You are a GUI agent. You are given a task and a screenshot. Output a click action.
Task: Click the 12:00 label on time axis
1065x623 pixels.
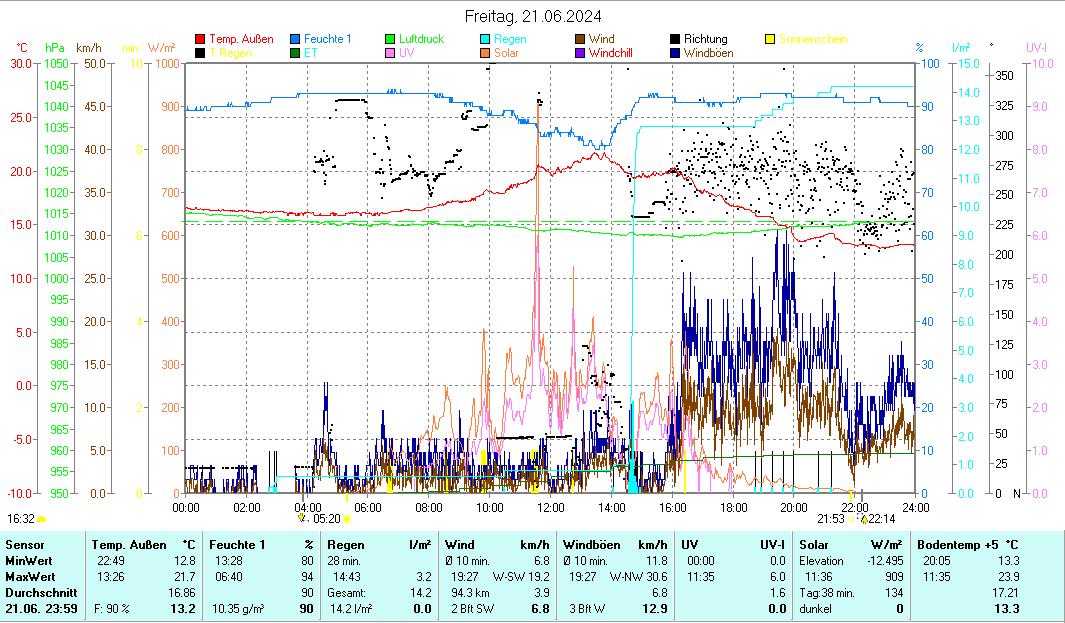point(551,507)
